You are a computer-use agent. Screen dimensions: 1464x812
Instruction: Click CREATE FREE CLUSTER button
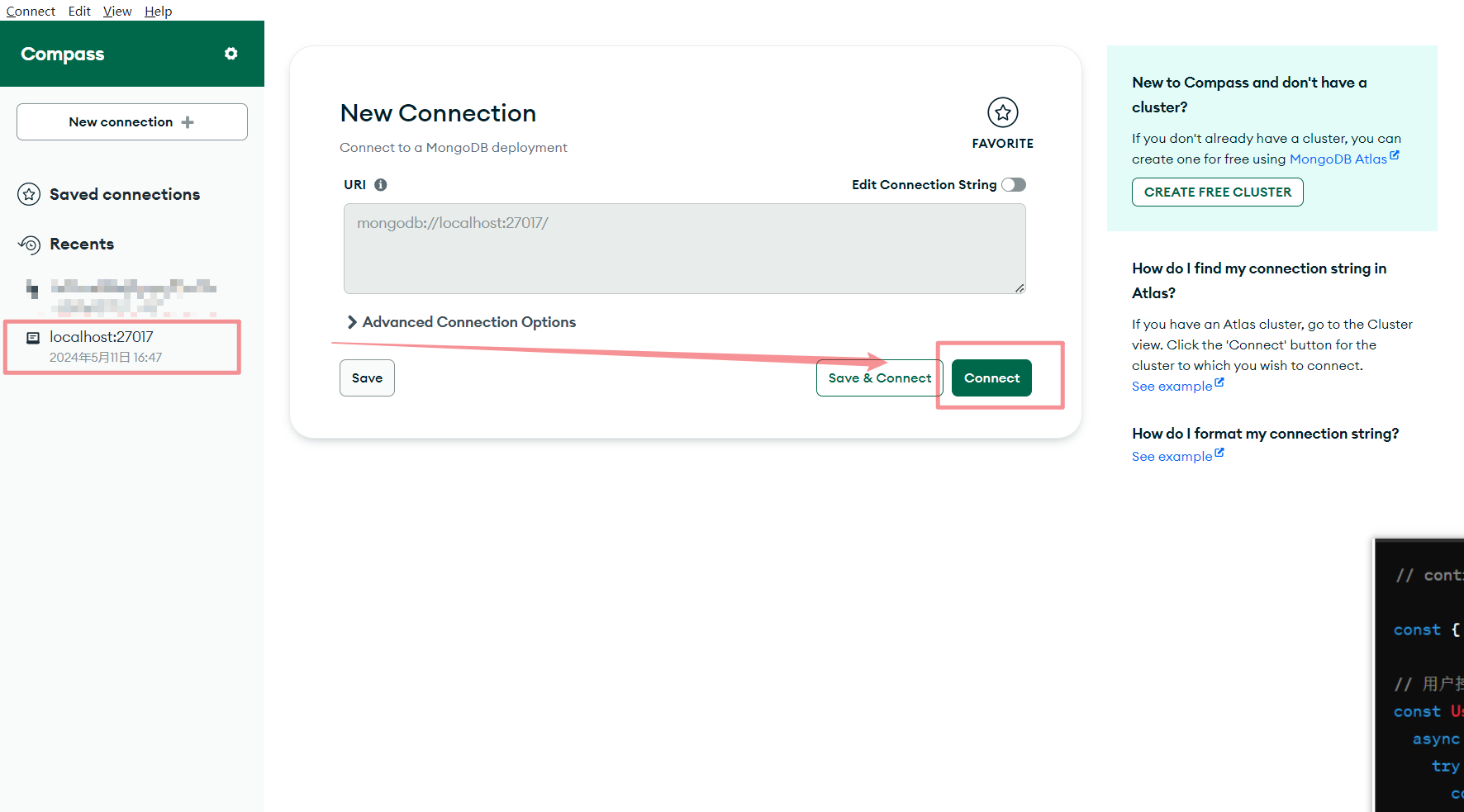1218,192
